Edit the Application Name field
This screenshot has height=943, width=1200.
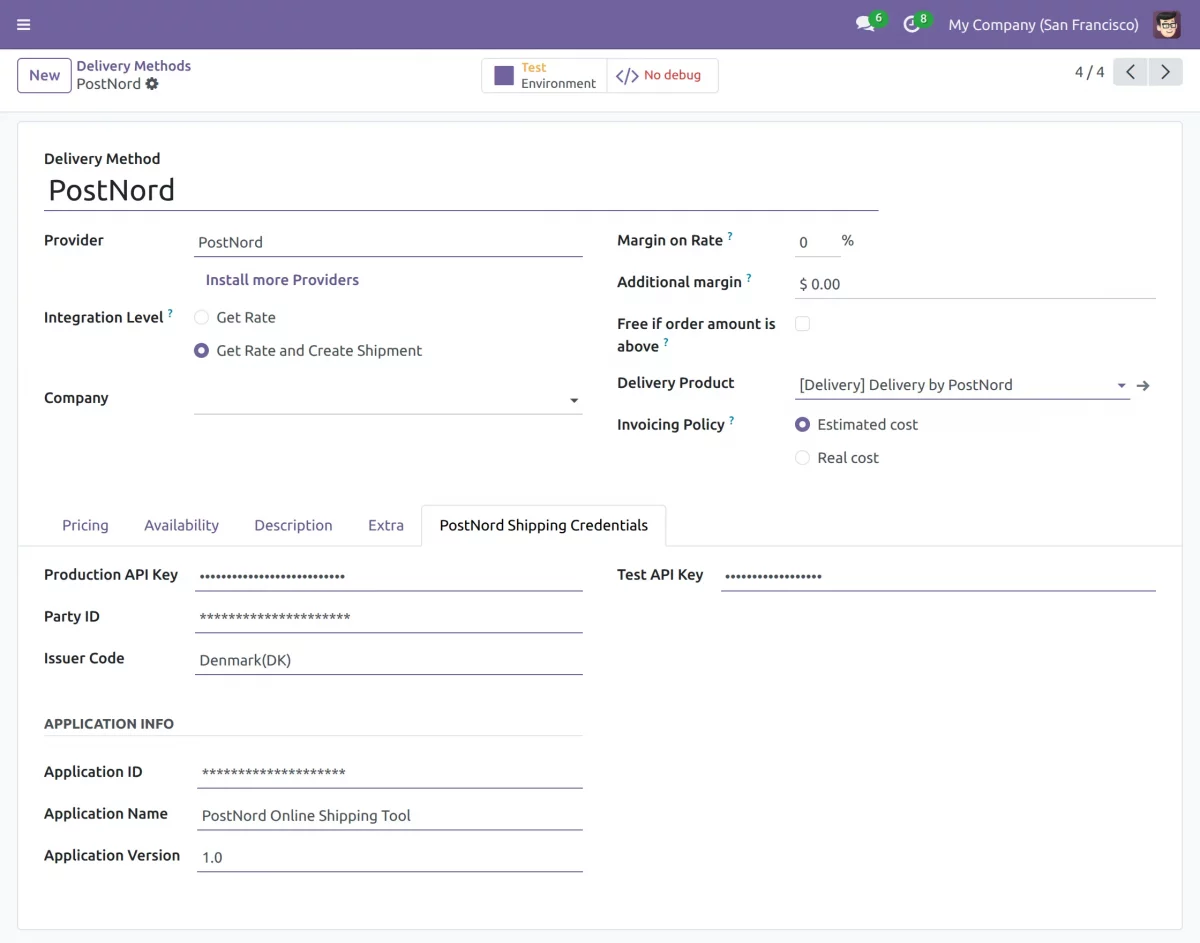tap(390, 815)
